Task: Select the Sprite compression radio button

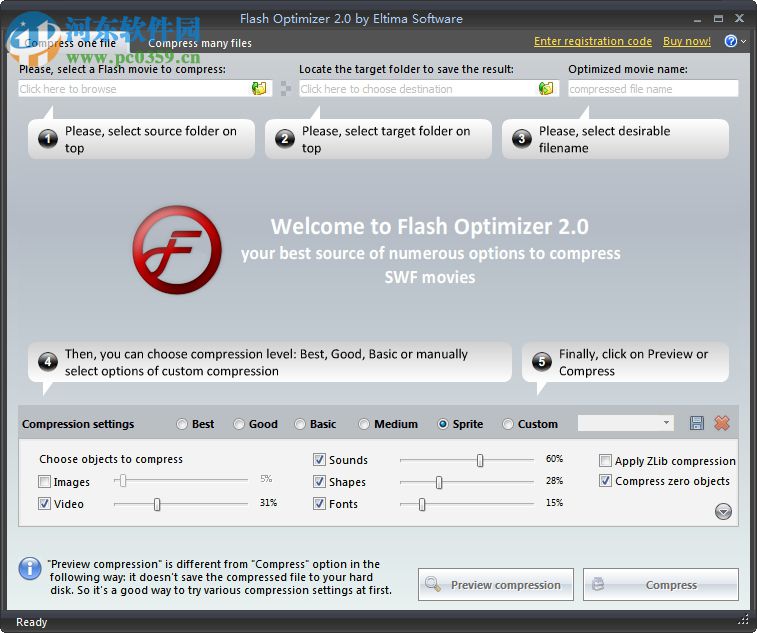Action: 443,424
